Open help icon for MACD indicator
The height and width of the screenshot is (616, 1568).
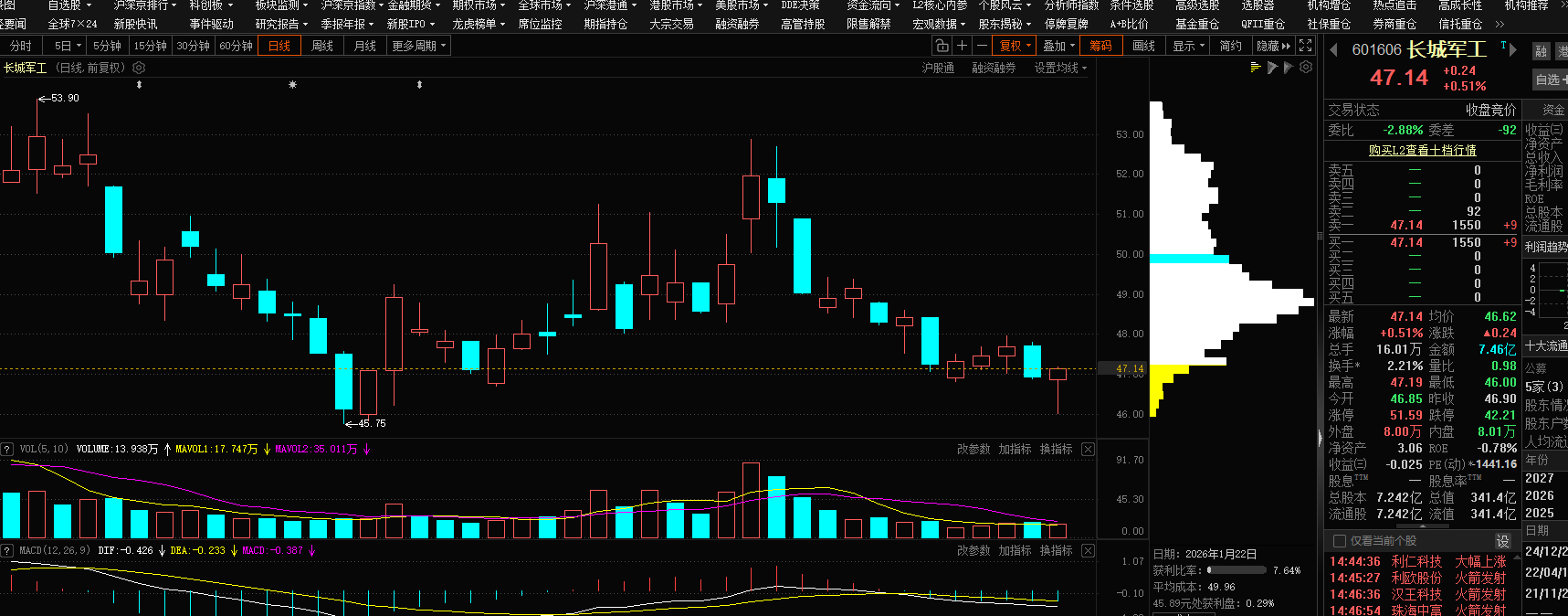tap(7, 550)
